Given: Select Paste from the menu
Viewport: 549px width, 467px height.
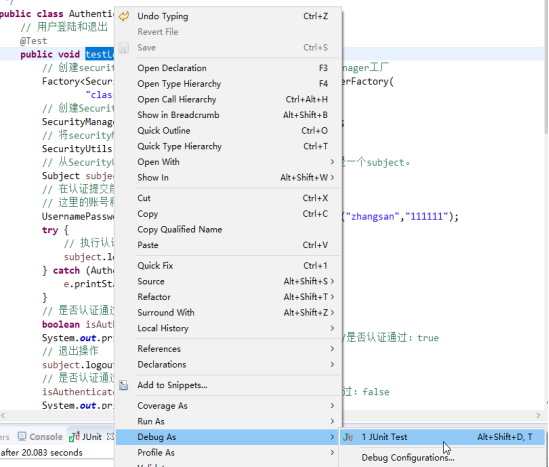Looking at the screenshot, I should click(228, 245).
